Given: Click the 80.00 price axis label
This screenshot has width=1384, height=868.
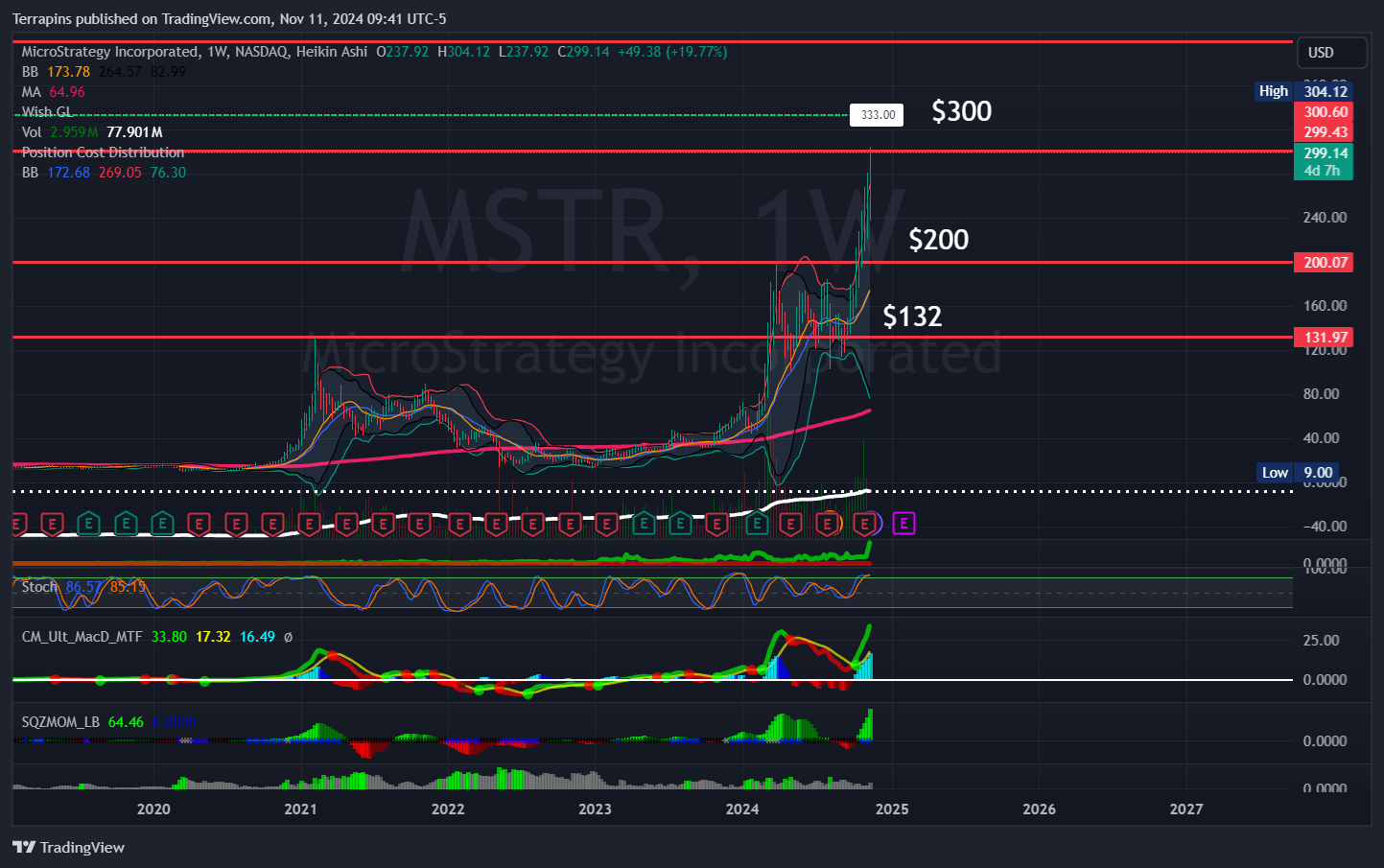Looking at the screenshot, I should pos(1321,394).
